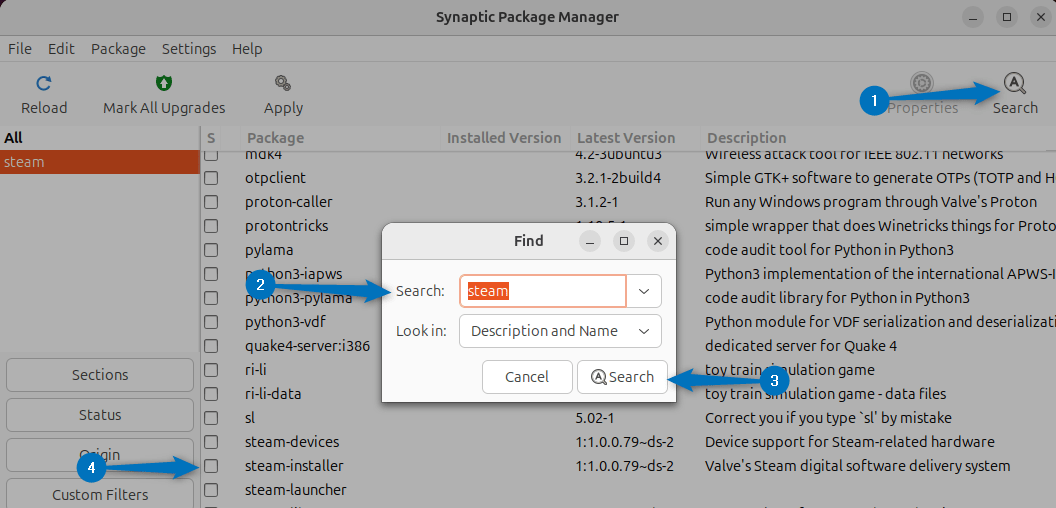
Task: Minimize the Find dialog
Action: 591,241
